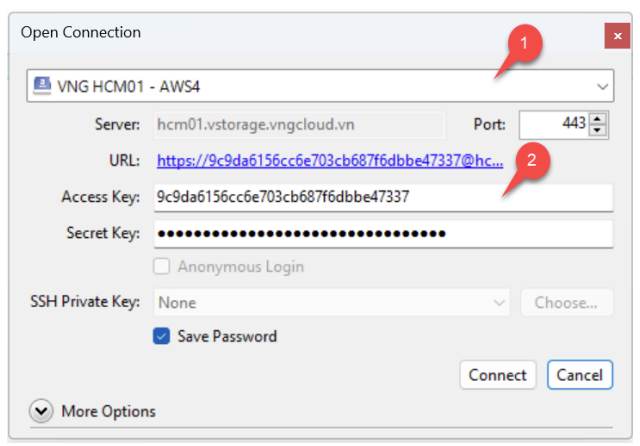Decrease the port number with down arrow
This screenshot has height=446, width=640.
tap(599, 131)
